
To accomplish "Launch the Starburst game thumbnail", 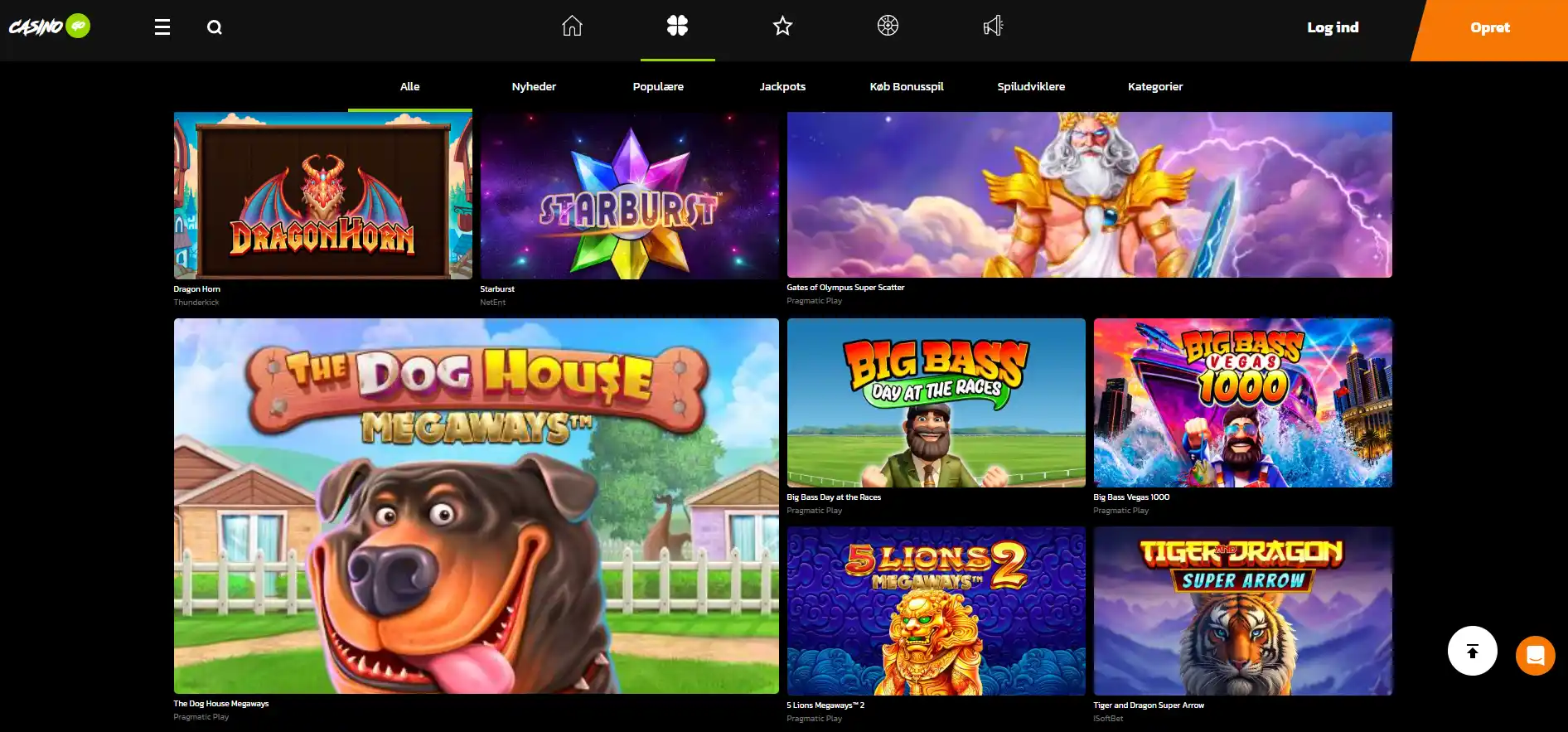I will 630,196.
